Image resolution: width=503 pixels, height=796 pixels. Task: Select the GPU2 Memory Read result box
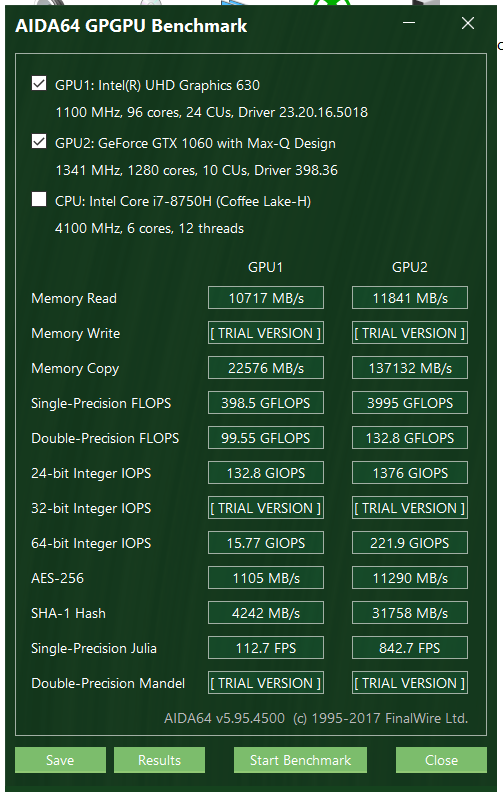coord(410,298)
